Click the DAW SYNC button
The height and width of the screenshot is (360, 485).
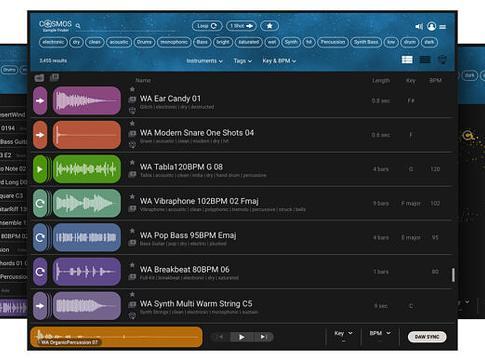point(427,337)
